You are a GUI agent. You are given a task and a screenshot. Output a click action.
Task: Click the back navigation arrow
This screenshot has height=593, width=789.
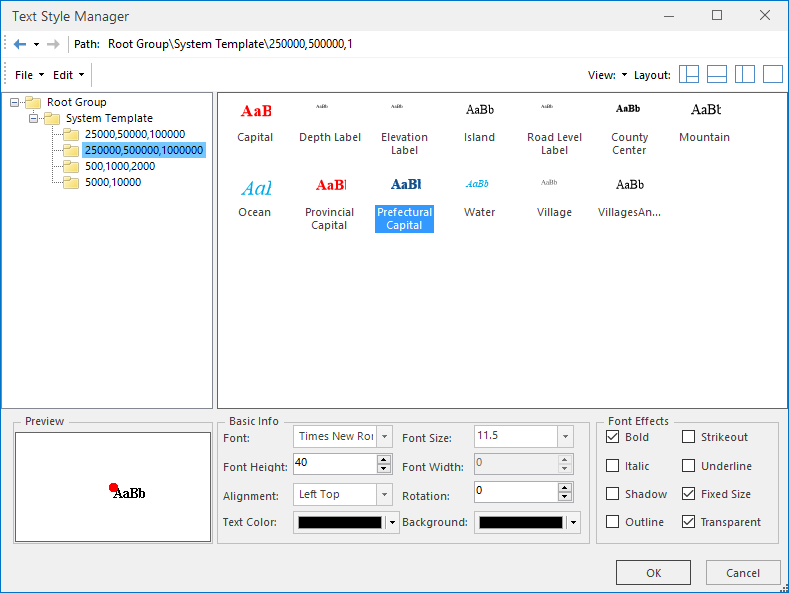20,44
